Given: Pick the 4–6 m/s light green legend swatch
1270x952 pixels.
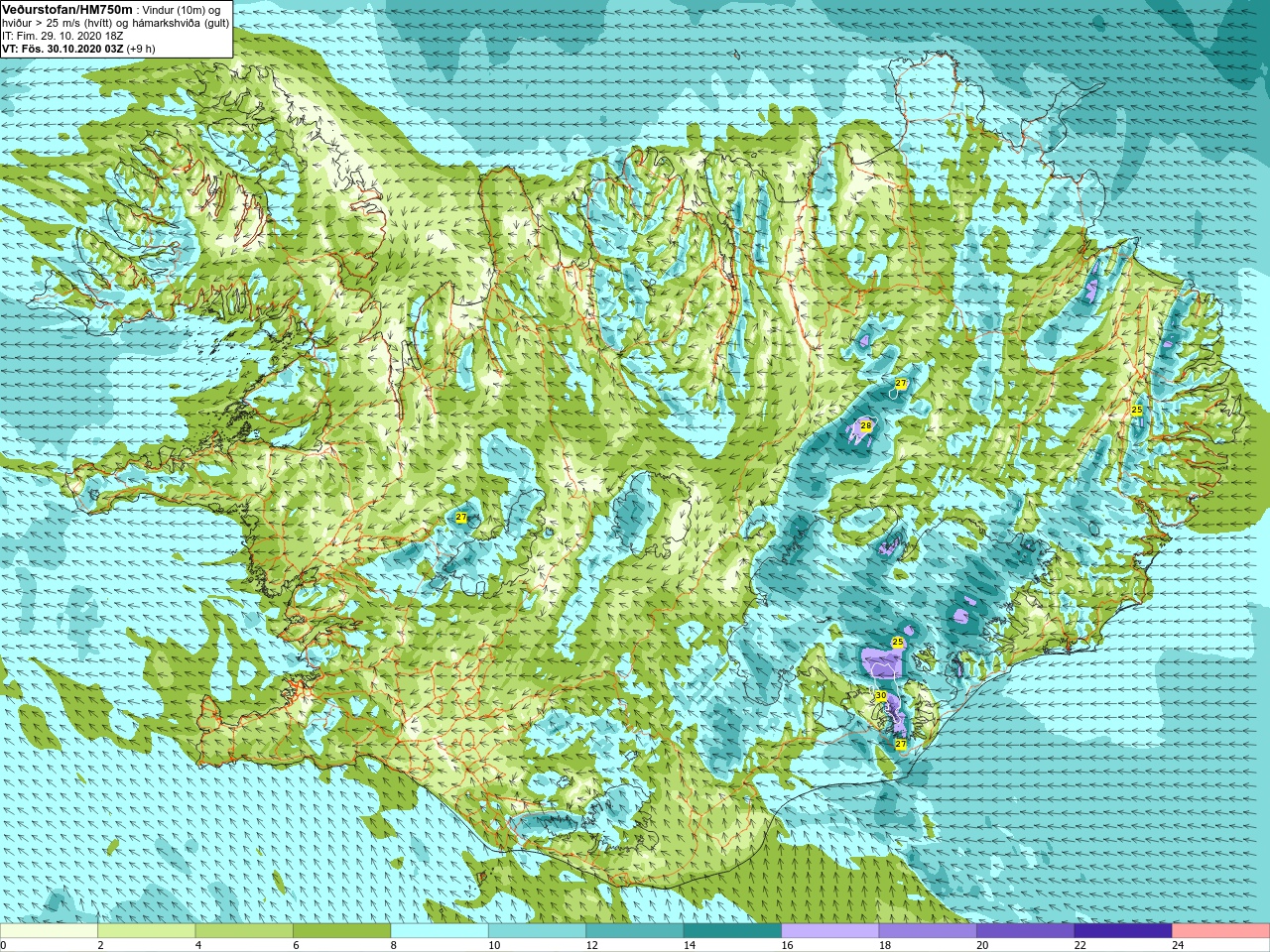Looking at the screenshot, I should [x=244, y=931].
